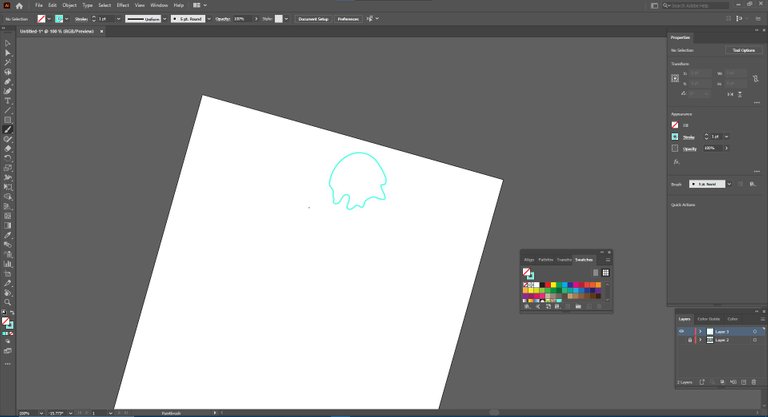Click the cyan stroke swatch in control bar
This screenshot has height=417, width=768.
59,19
